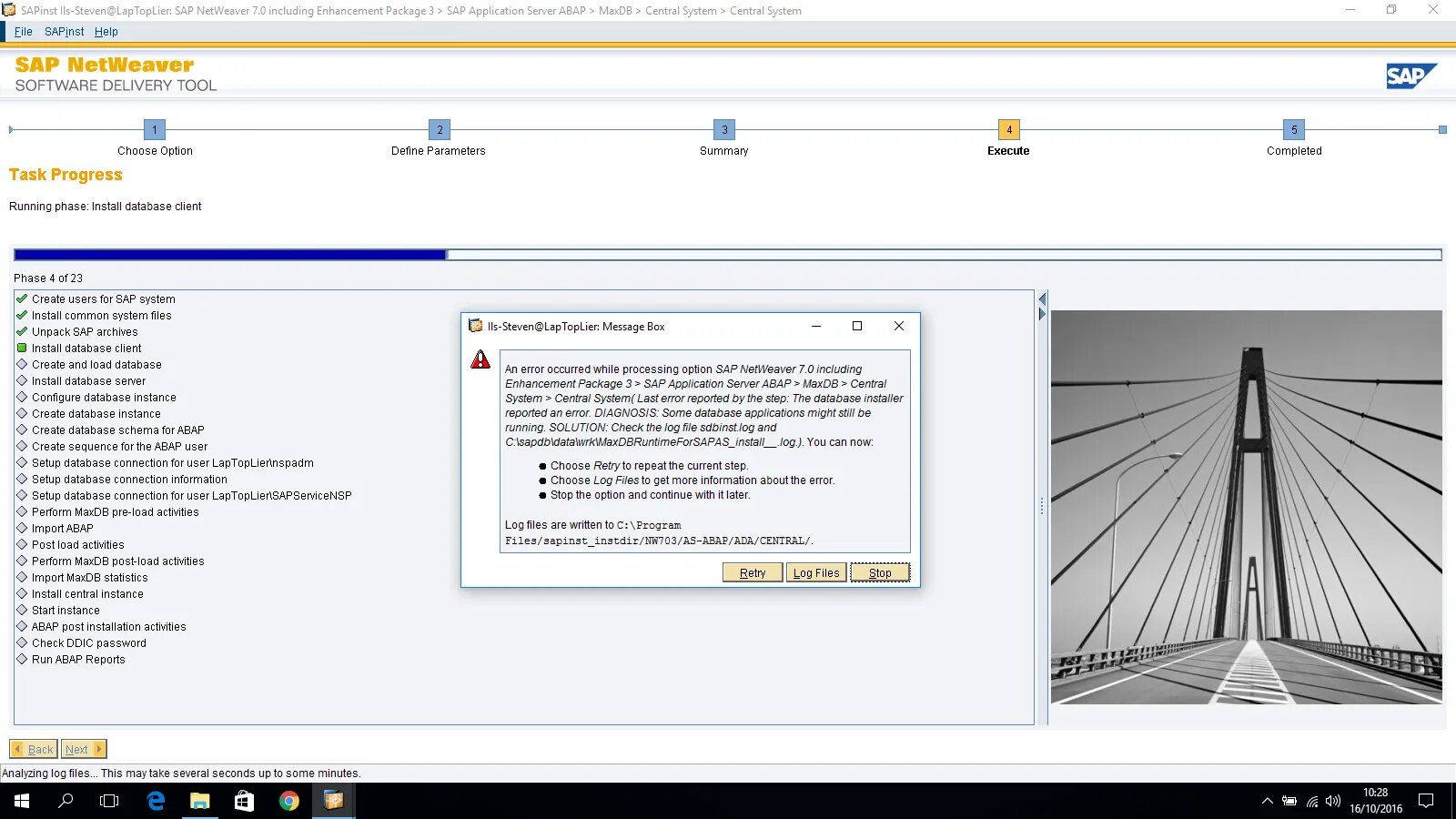Screen dimensions: 1456x819
Task: Select 'Create sequence for the ABAP user' row
Action: click(119, 447)
